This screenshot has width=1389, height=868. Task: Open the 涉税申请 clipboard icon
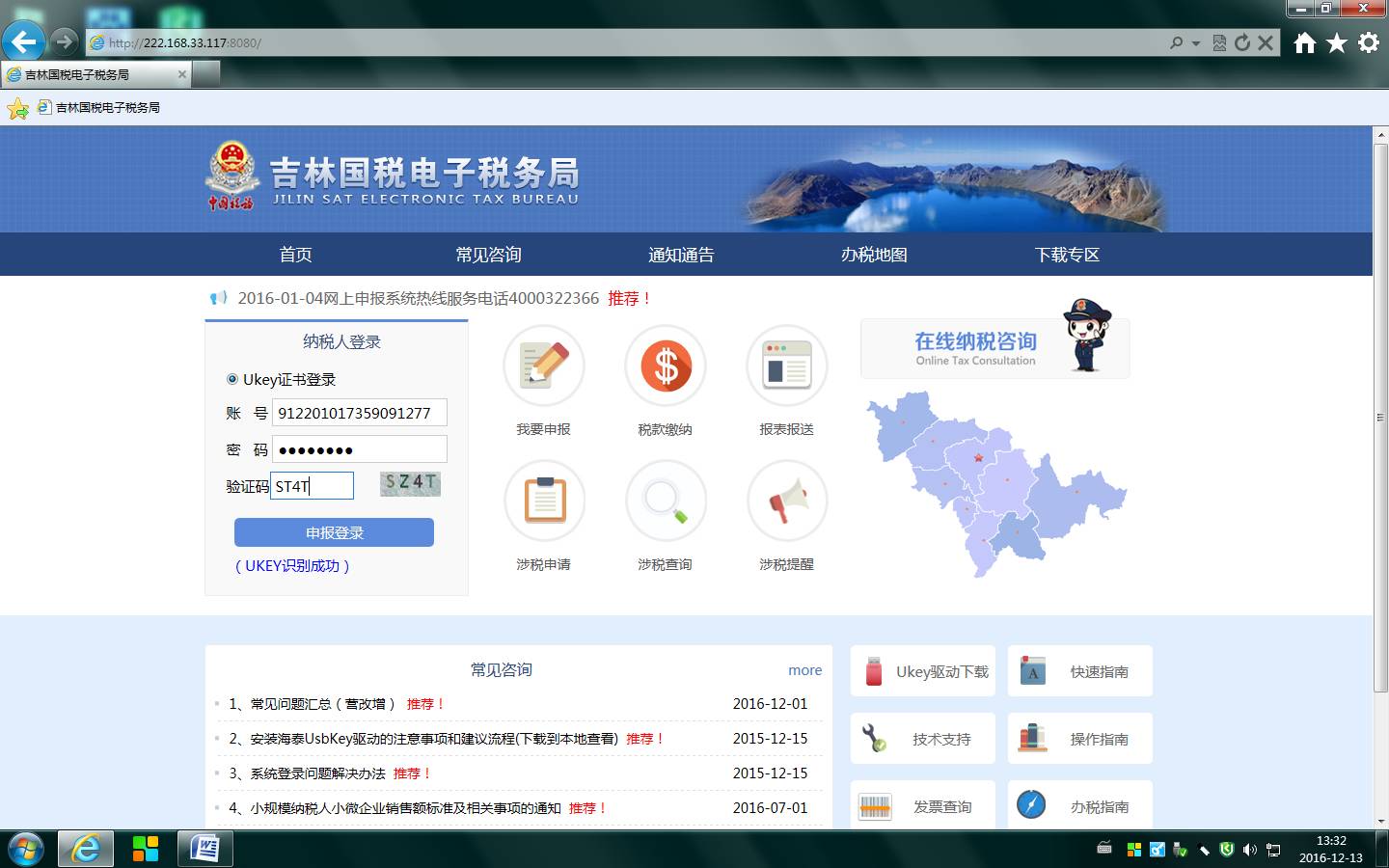544,502
